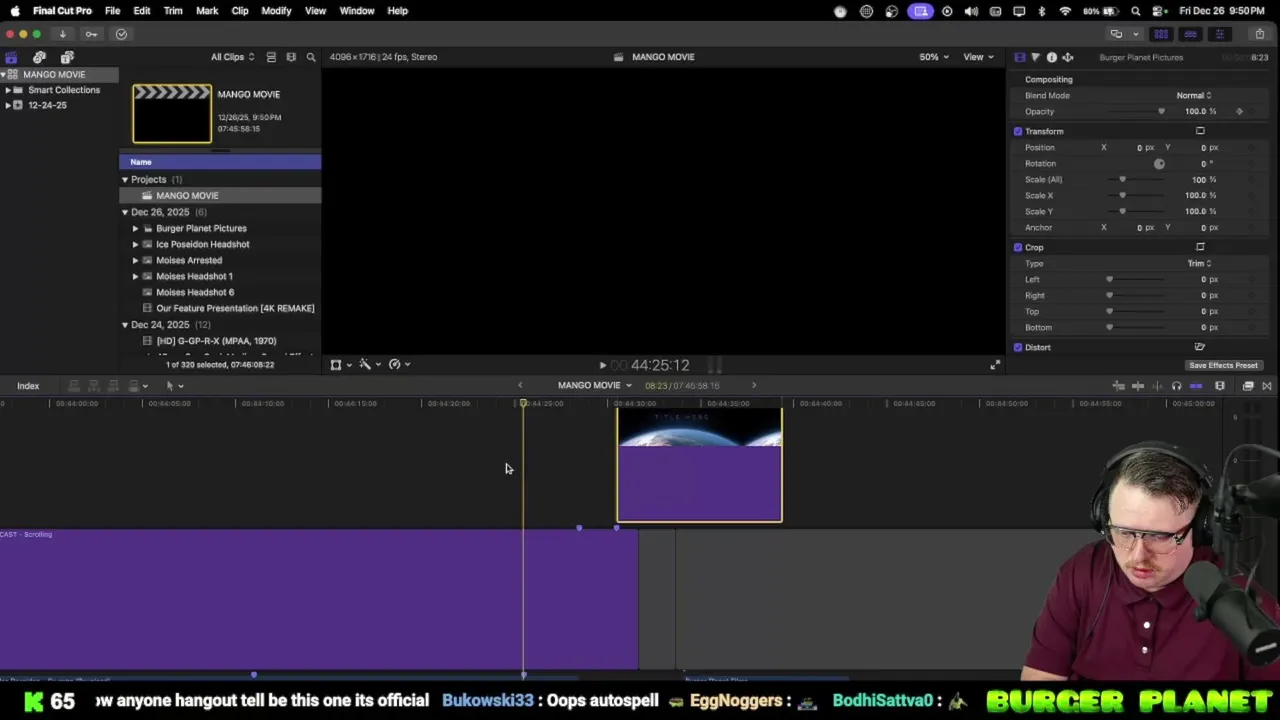The image size is (1280, 720).
Task: Open the viewer View options menu
Action: coord(978,57)
